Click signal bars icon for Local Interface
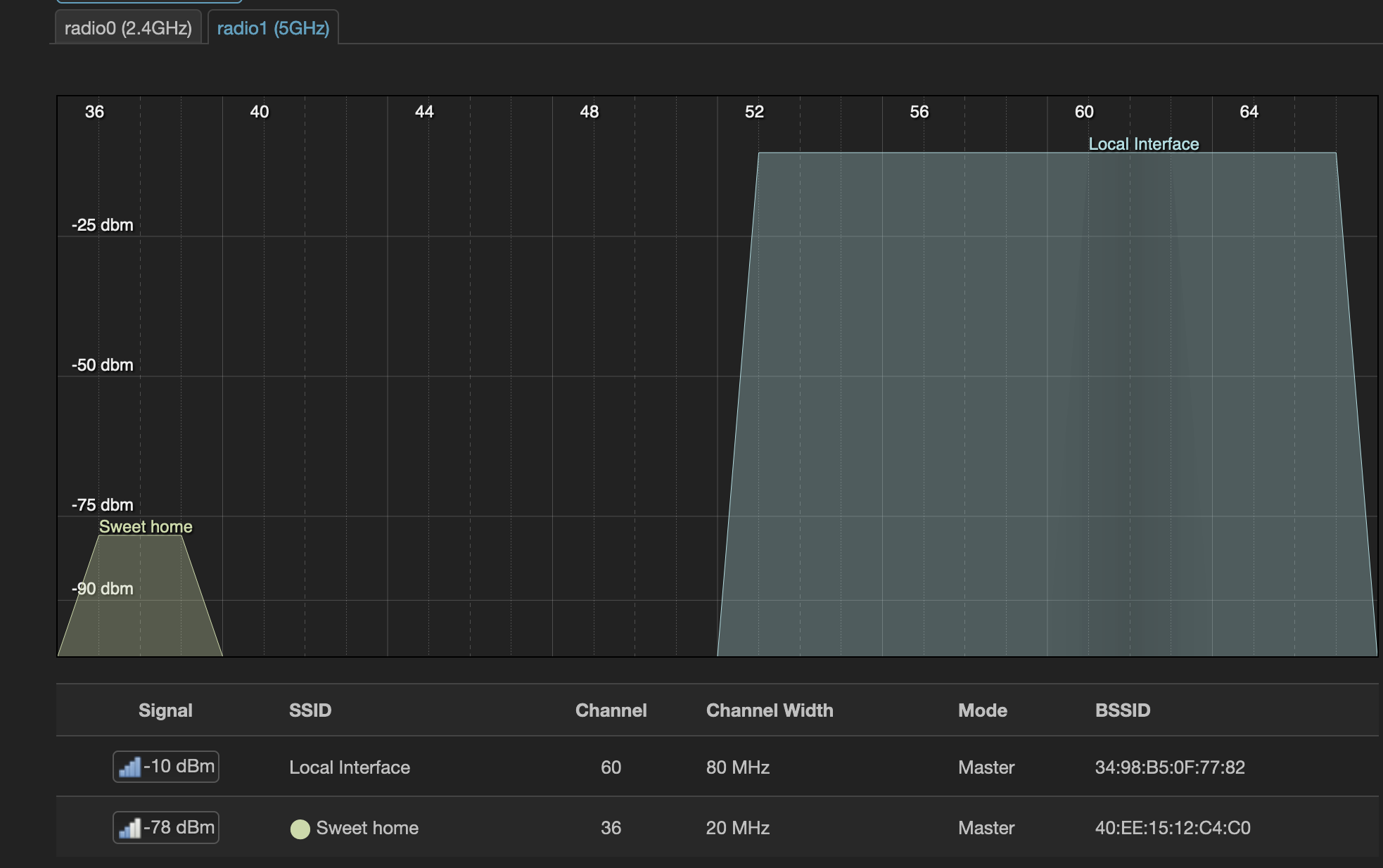 [x=129, y=767]
